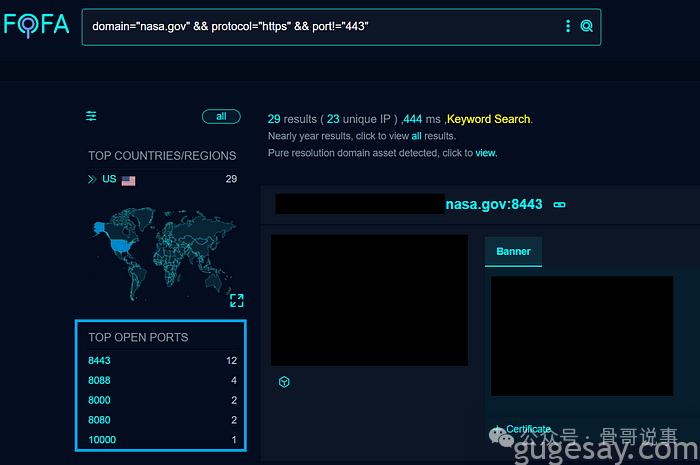700x465 pixels.
Task: Click the FOFA logo
Action: click(x=36, y=25)
